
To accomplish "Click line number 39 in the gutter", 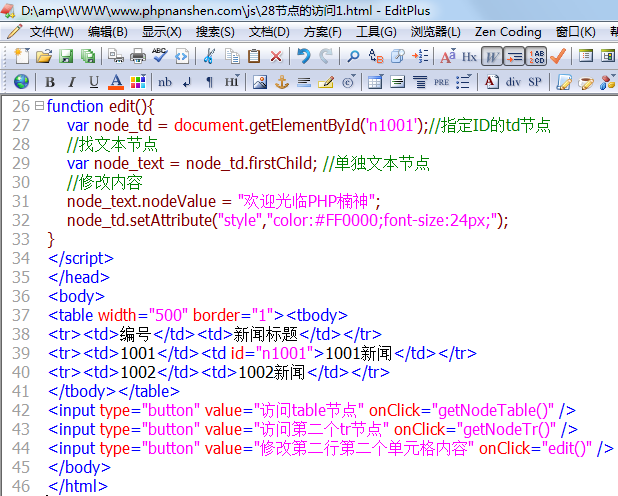I will (21, 353).
